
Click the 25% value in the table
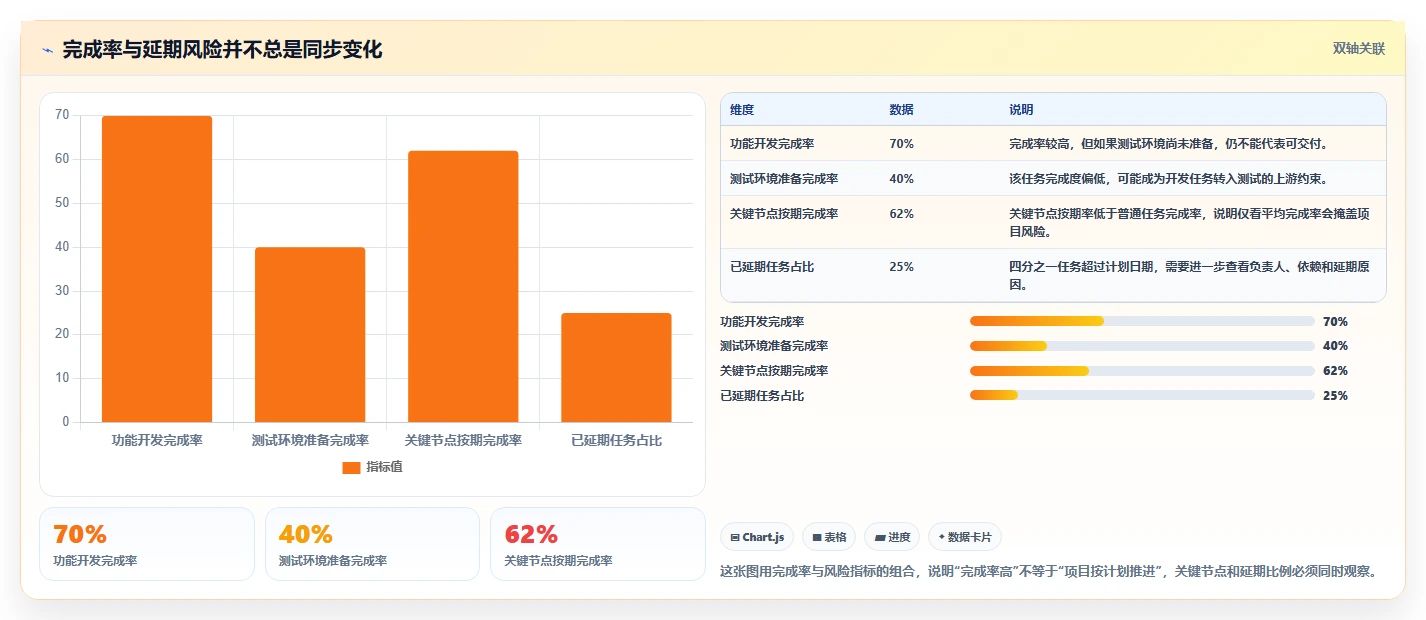click(901, 267)
